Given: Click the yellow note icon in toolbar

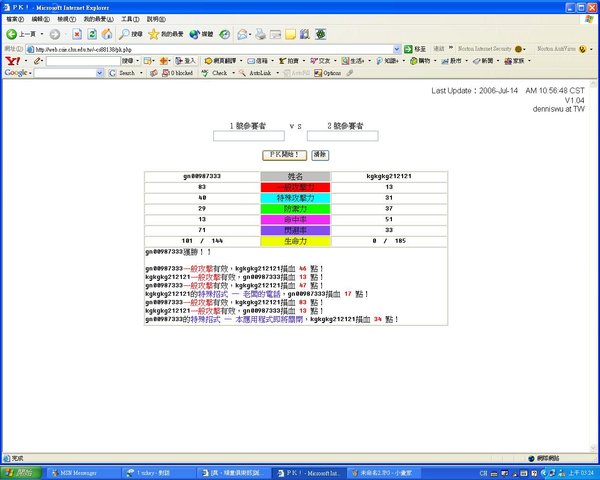Looking at the screenshot, I should tap(290, 34).
